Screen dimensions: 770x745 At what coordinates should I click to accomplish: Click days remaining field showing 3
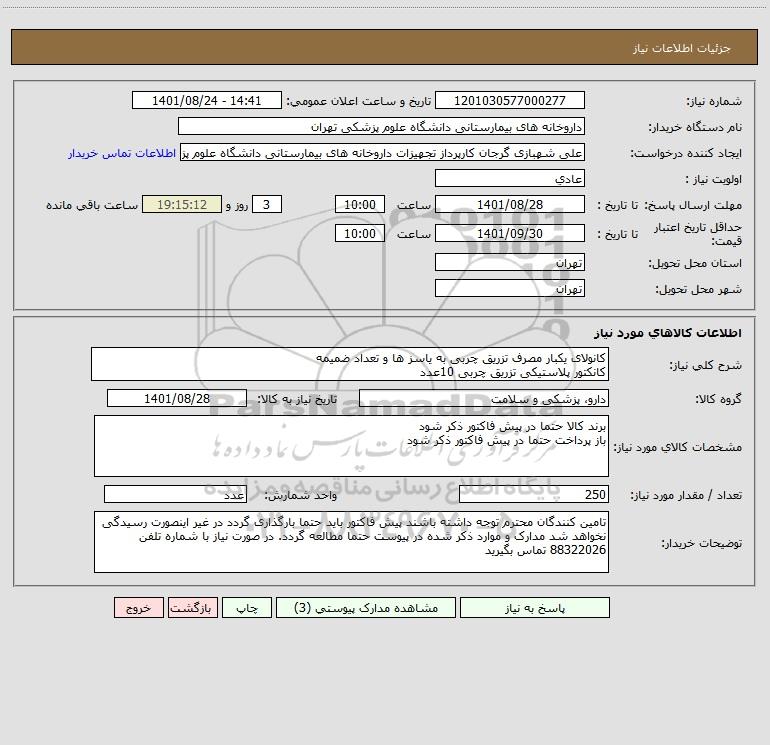pyautogui.click(x=267, y=204)
